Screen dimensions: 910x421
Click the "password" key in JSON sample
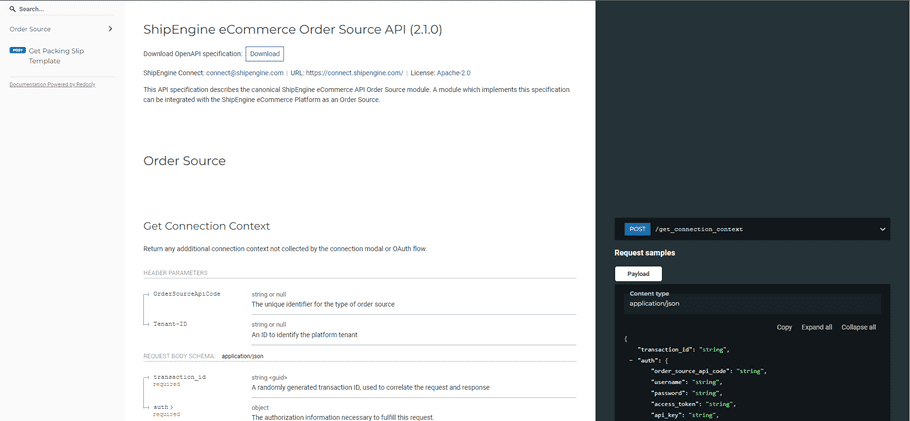point(670,393)
